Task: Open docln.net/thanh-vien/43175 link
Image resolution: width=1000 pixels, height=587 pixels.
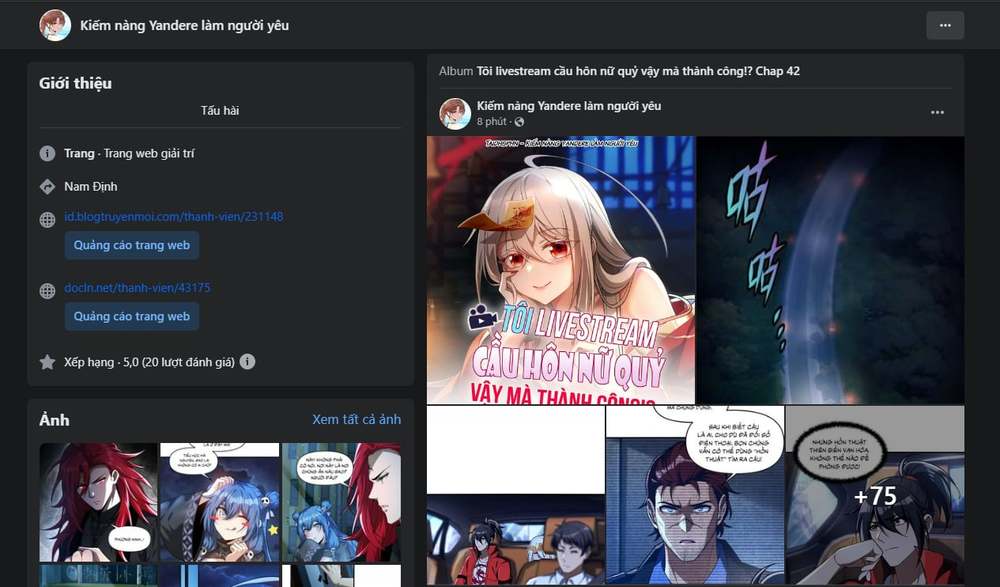Action: point(137,288)
